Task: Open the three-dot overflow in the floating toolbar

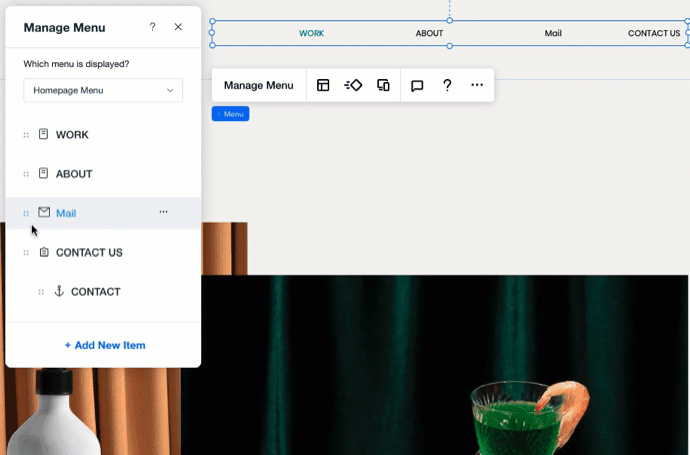Action: (x=477, y=86)
